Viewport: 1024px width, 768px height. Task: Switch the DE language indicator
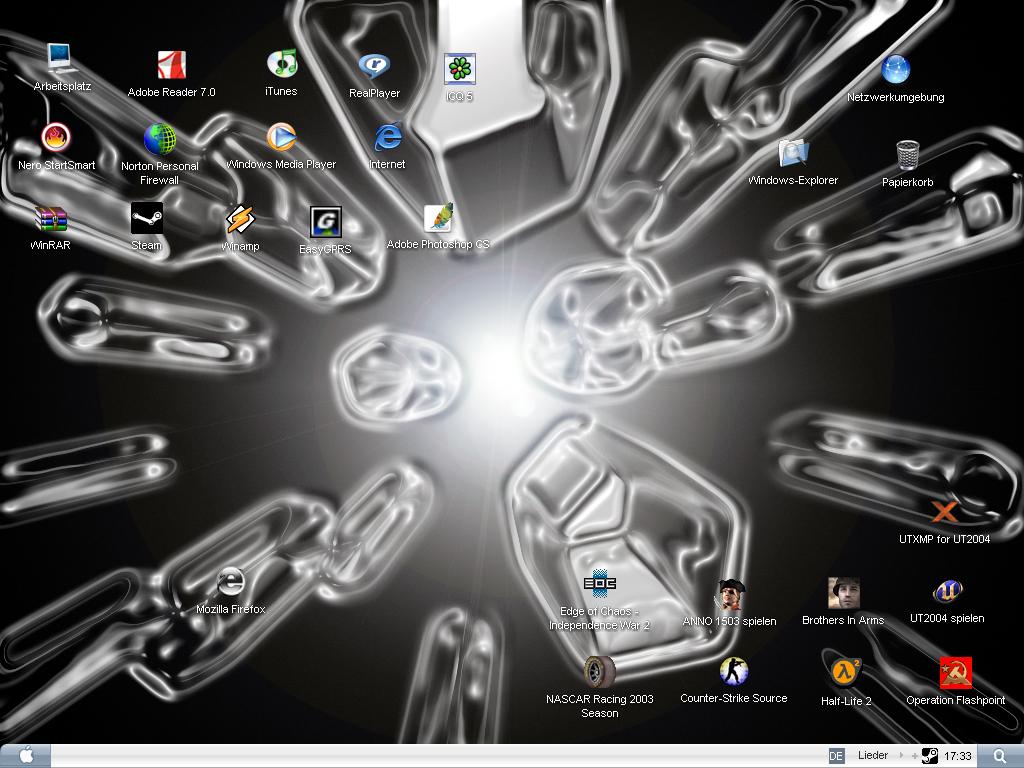click(836, 756)
